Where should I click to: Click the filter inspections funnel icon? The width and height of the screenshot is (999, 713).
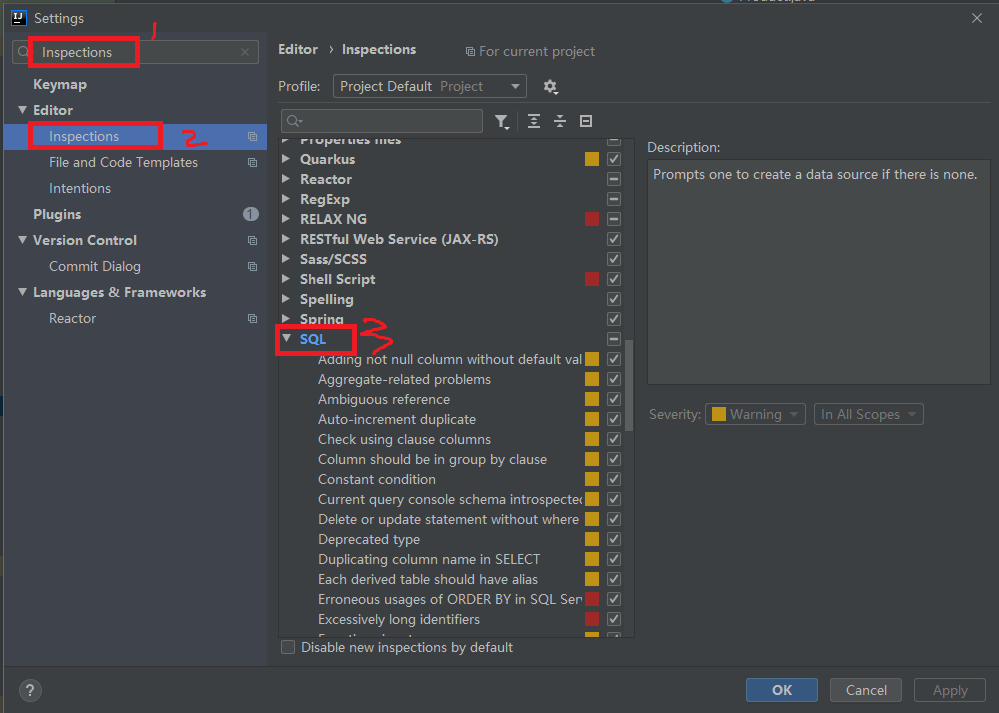[x=502, y=121]
